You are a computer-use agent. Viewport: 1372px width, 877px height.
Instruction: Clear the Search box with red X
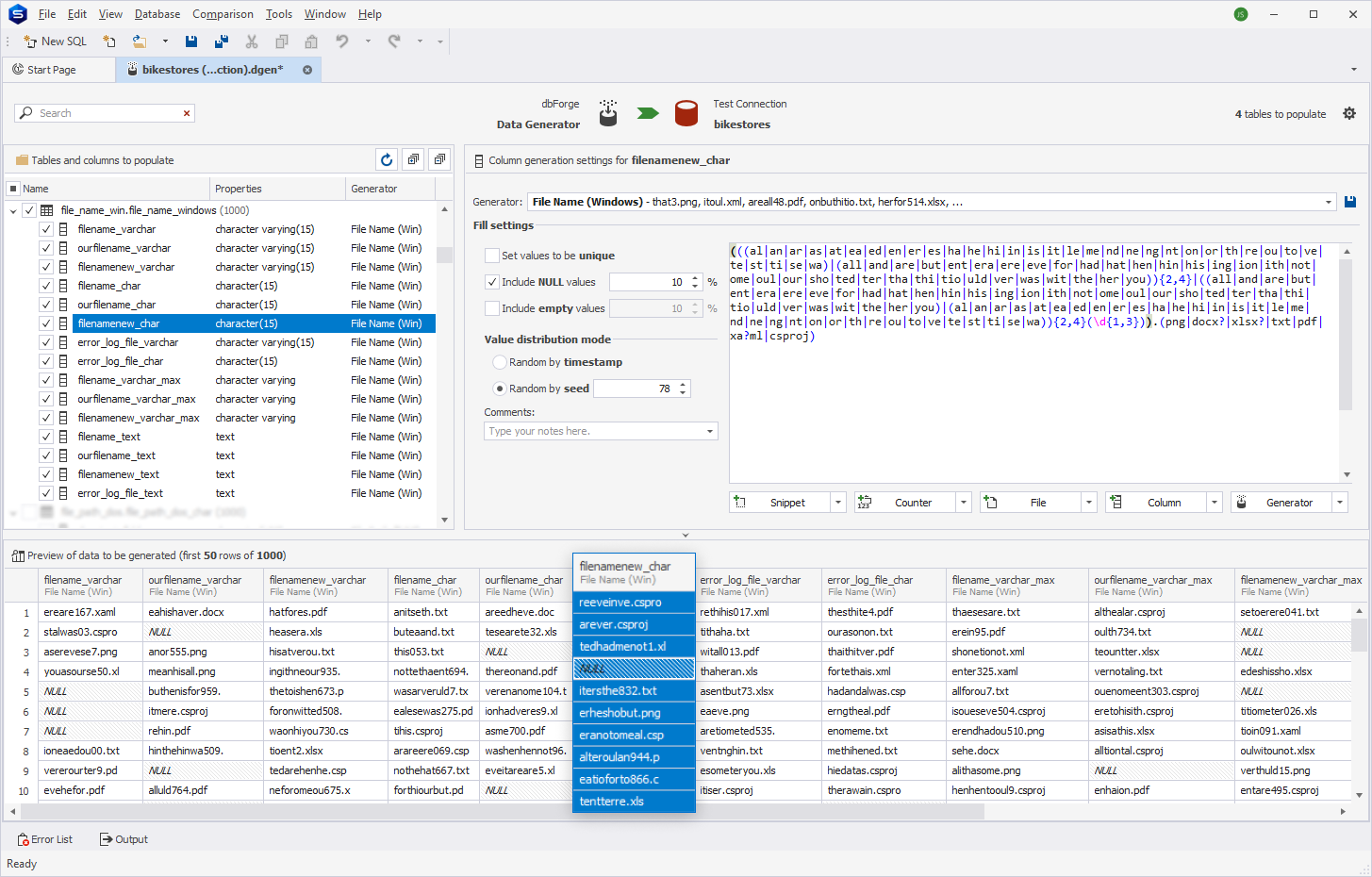187,113
